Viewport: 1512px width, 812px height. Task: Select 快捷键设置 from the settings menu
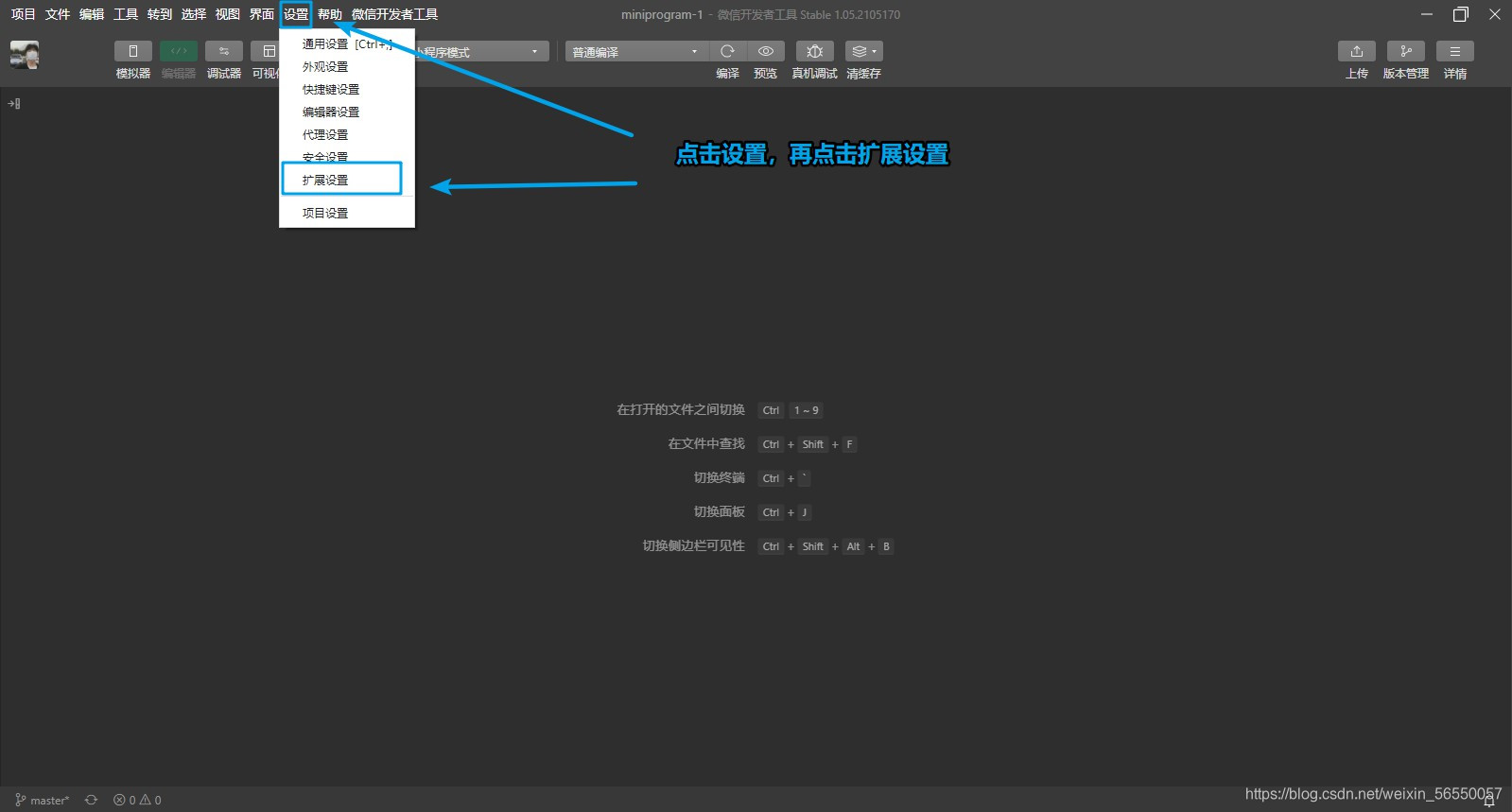(347, 90)
